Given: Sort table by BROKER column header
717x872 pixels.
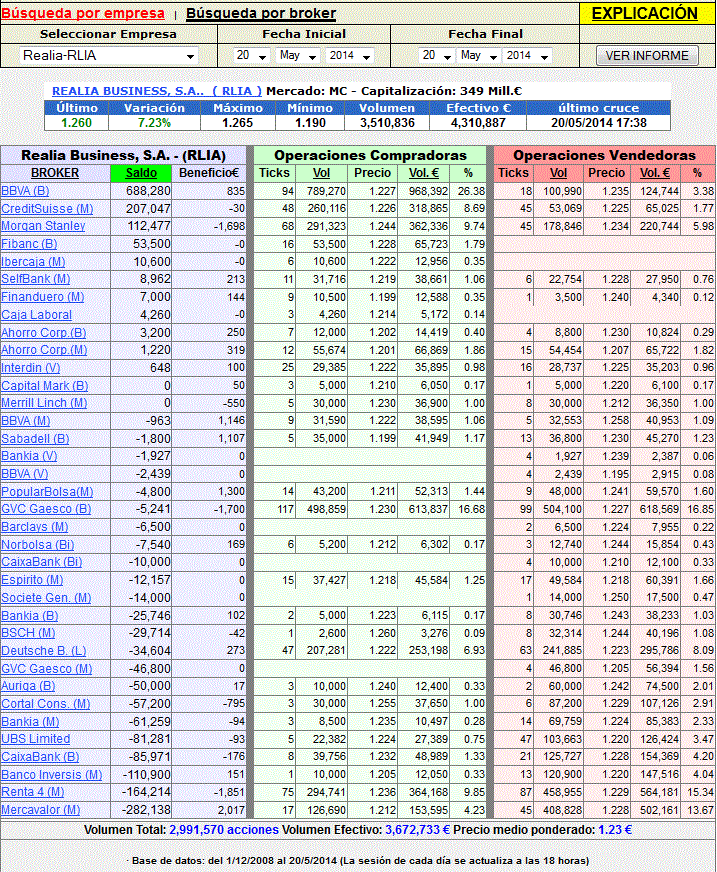Looking at the screenshot, I should click(x=55, y=173).
